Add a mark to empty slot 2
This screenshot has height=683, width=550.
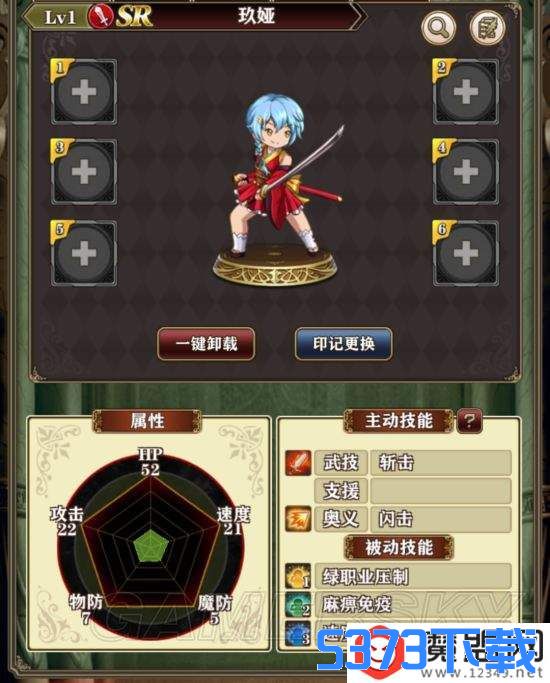click(466, 91)
